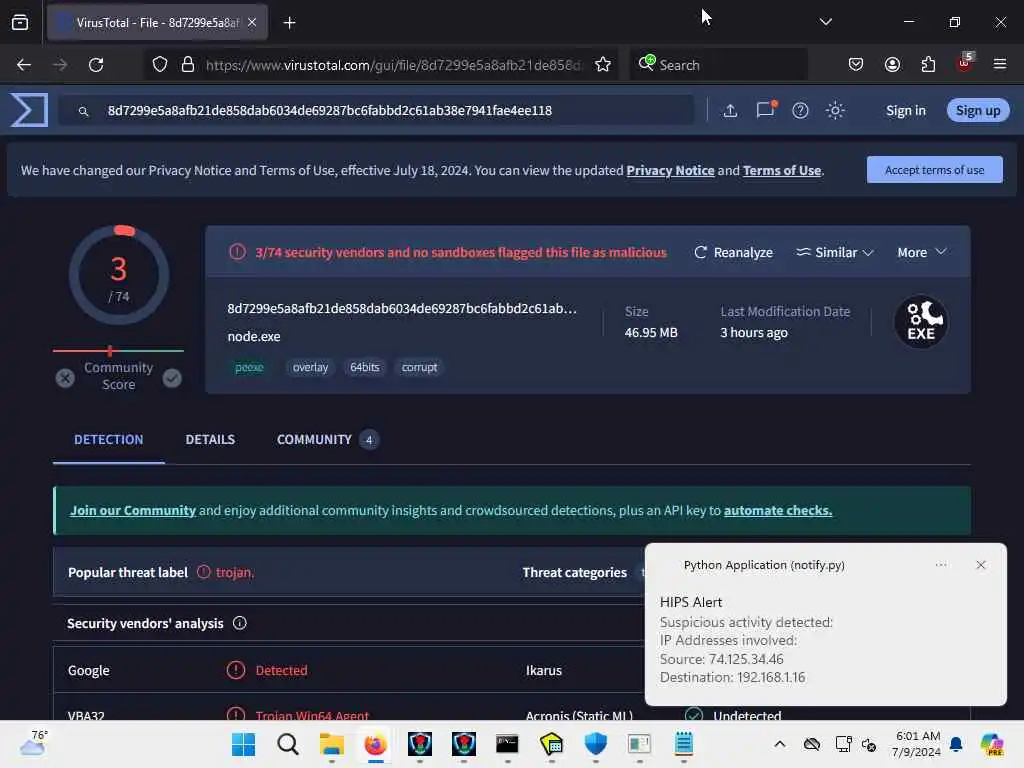Open Firefox View tab icon
The width and height of the screenshot is (1024, 768).
[20, 23]
